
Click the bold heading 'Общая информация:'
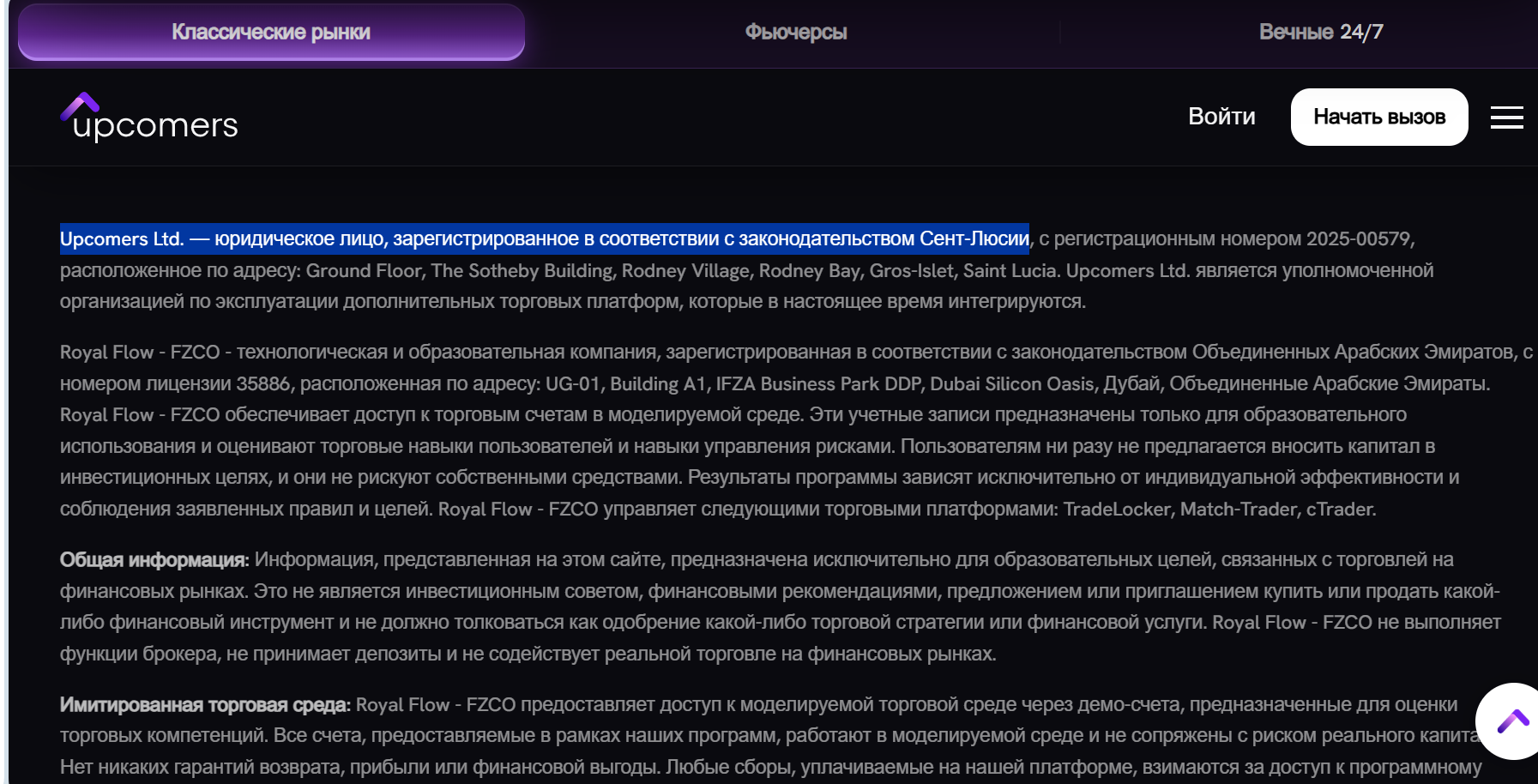point(154,560)
